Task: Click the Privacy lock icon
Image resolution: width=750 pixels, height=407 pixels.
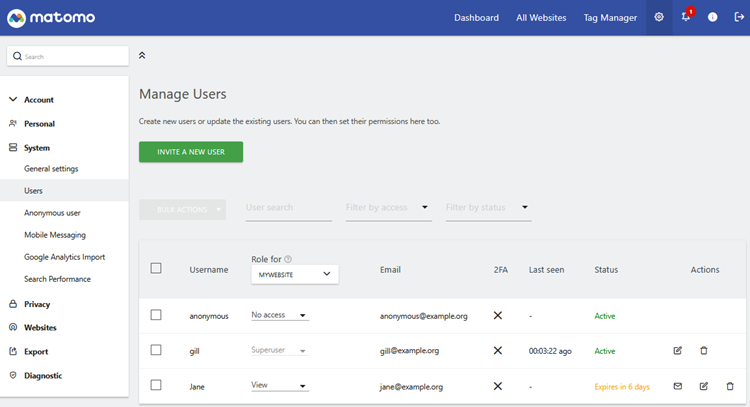Action: click(x=13, y=304)
